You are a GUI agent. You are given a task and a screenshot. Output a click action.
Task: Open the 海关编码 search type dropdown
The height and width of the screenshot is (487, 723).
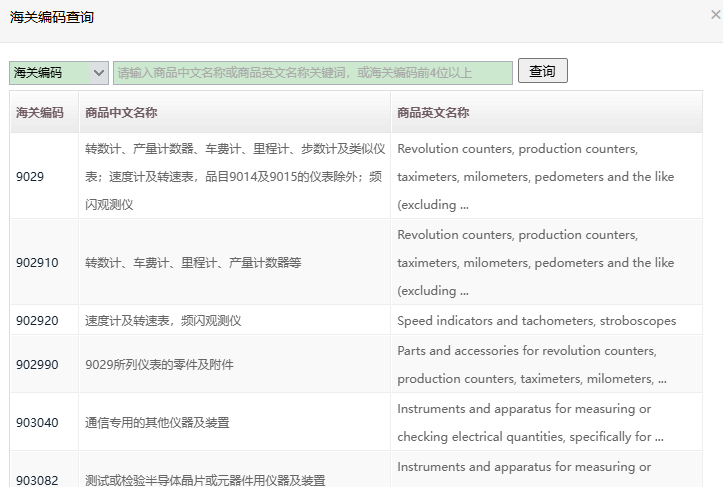pyautogui.click(x=59, y=73)
